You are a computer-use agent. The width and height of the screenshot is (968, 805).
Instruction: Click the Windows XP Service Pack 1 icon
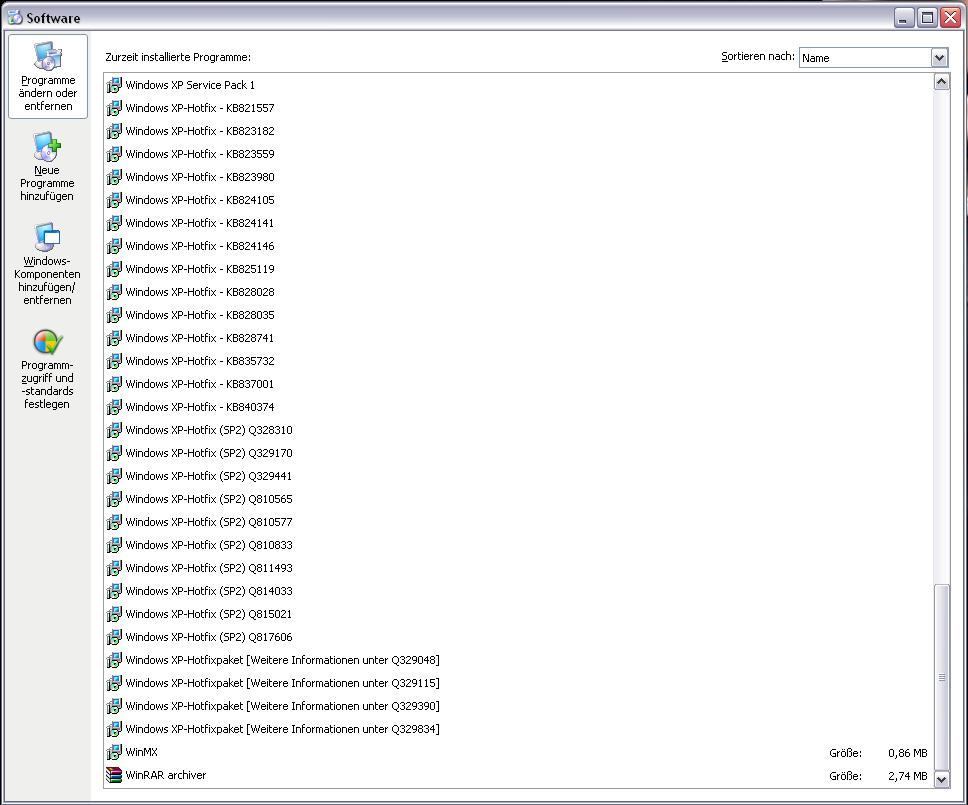[114, 85]
